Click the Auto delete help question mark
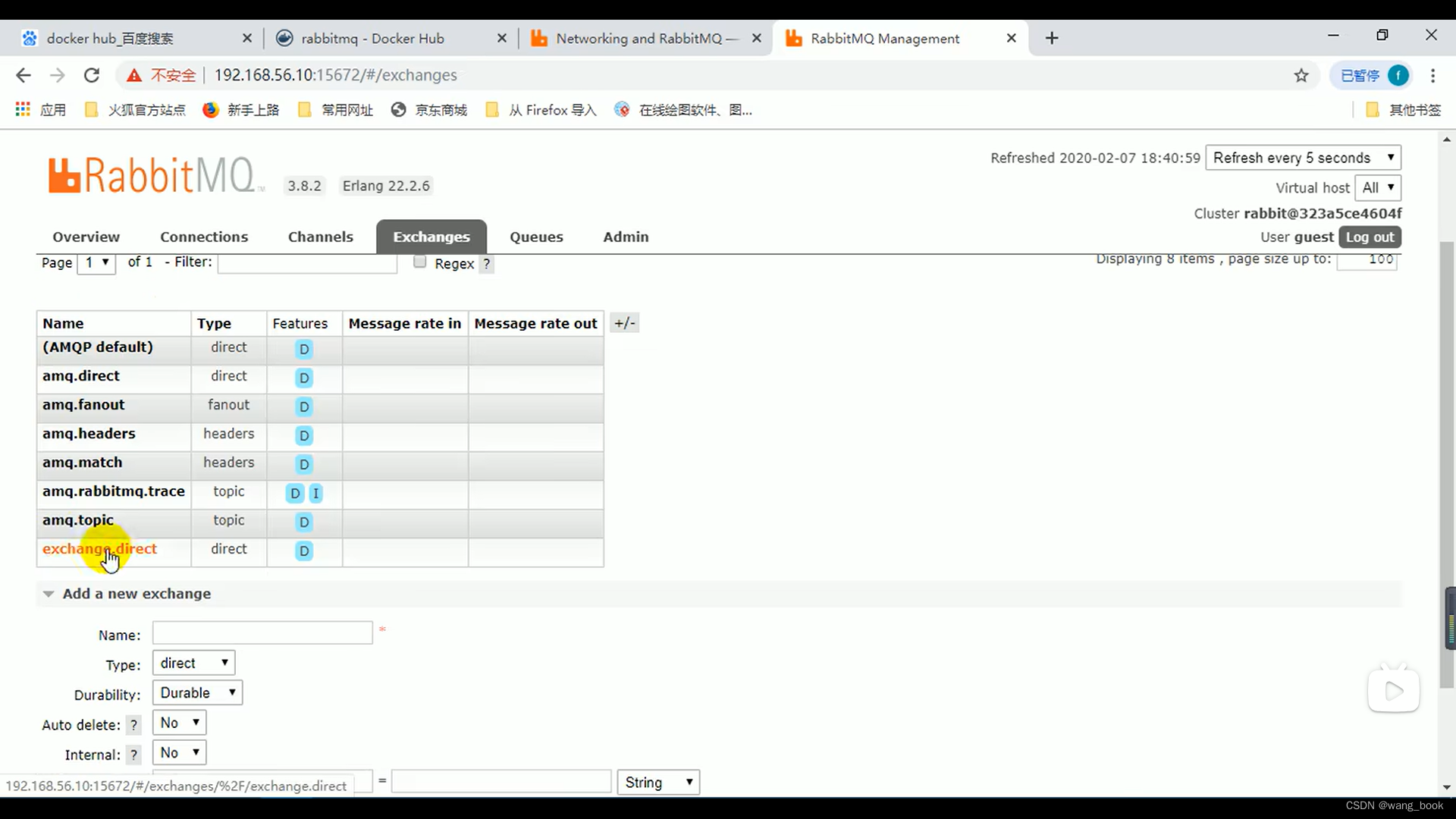The height and width of the screenshot is (819, 1456). [133, 725]
